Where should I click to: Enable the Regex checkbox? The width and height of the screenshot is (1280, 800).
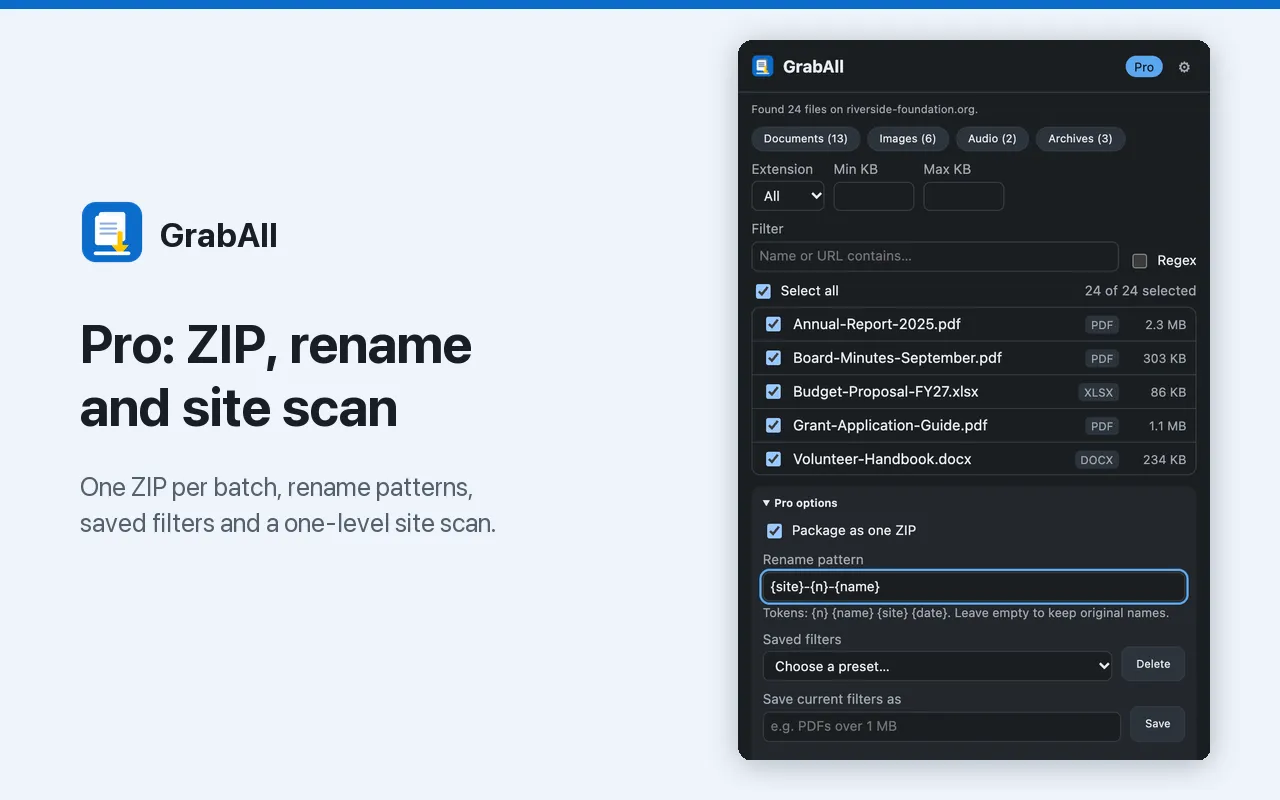click(x=1140, y=261)
